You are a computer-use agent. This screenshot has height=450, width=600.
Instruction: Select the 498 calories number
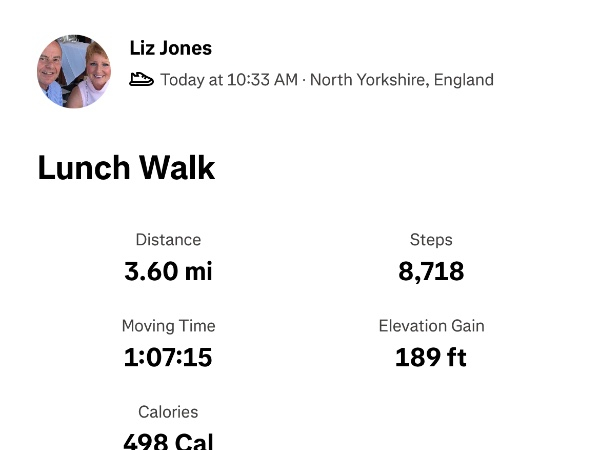point(146,440)
